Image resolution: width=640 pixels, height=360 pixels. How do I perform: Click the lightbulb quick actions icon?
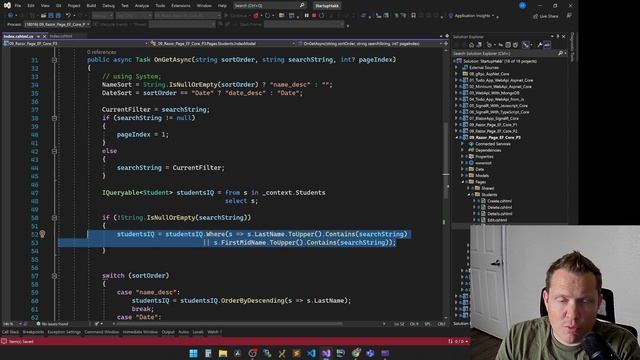(x=42, y=234)
